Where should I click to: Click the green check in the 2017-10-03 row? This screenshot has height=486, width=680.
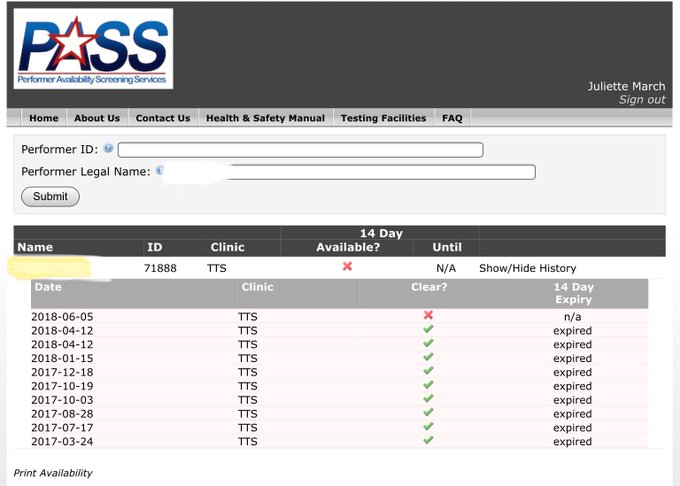coord(428,398)
